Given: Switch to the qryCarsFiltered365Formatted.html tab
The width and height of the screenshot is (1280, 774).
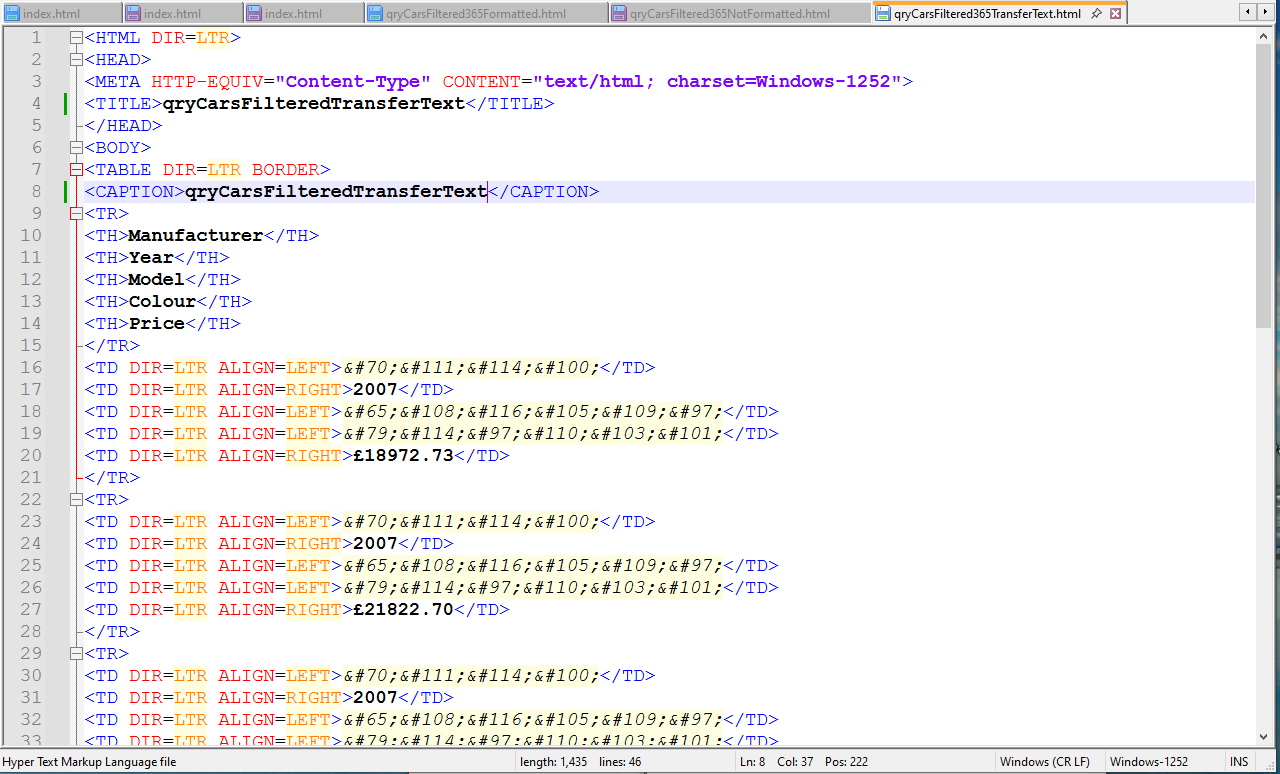Looking at the screenshot, I should pos(485,14).
